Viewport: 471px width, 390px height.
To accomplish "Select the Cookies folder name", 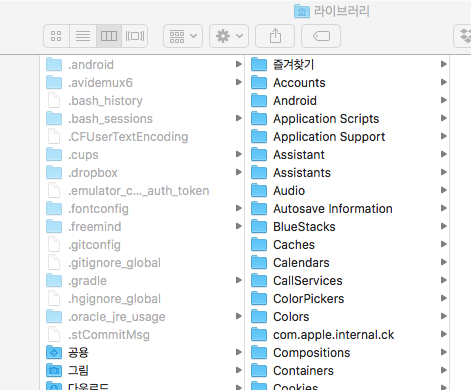I will coord(296,386).
